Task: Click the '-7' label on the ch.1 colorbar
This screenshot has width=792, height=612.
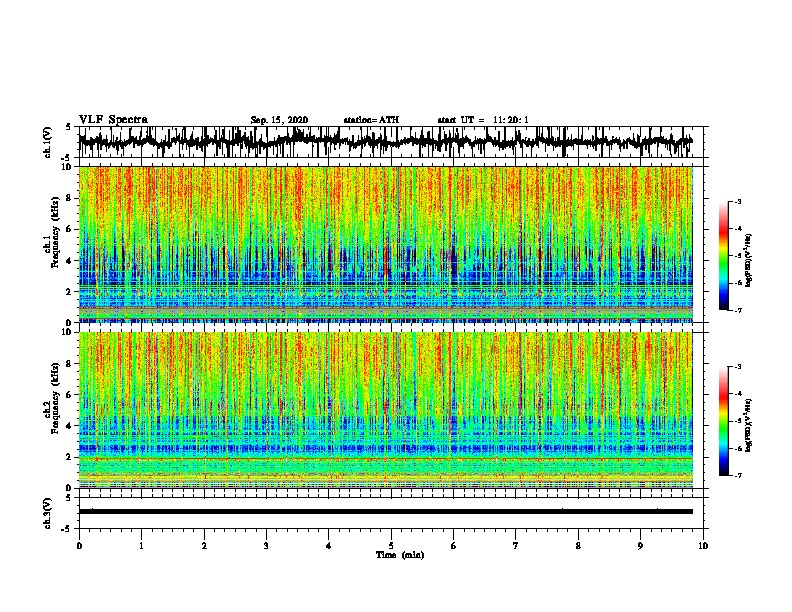Action: click(x=737, y=310)
